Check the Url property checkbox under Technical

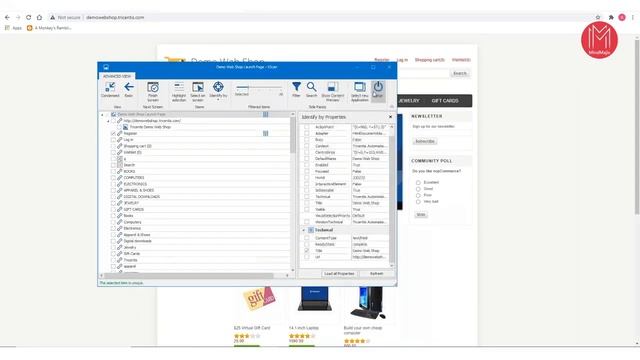point(307,257)
